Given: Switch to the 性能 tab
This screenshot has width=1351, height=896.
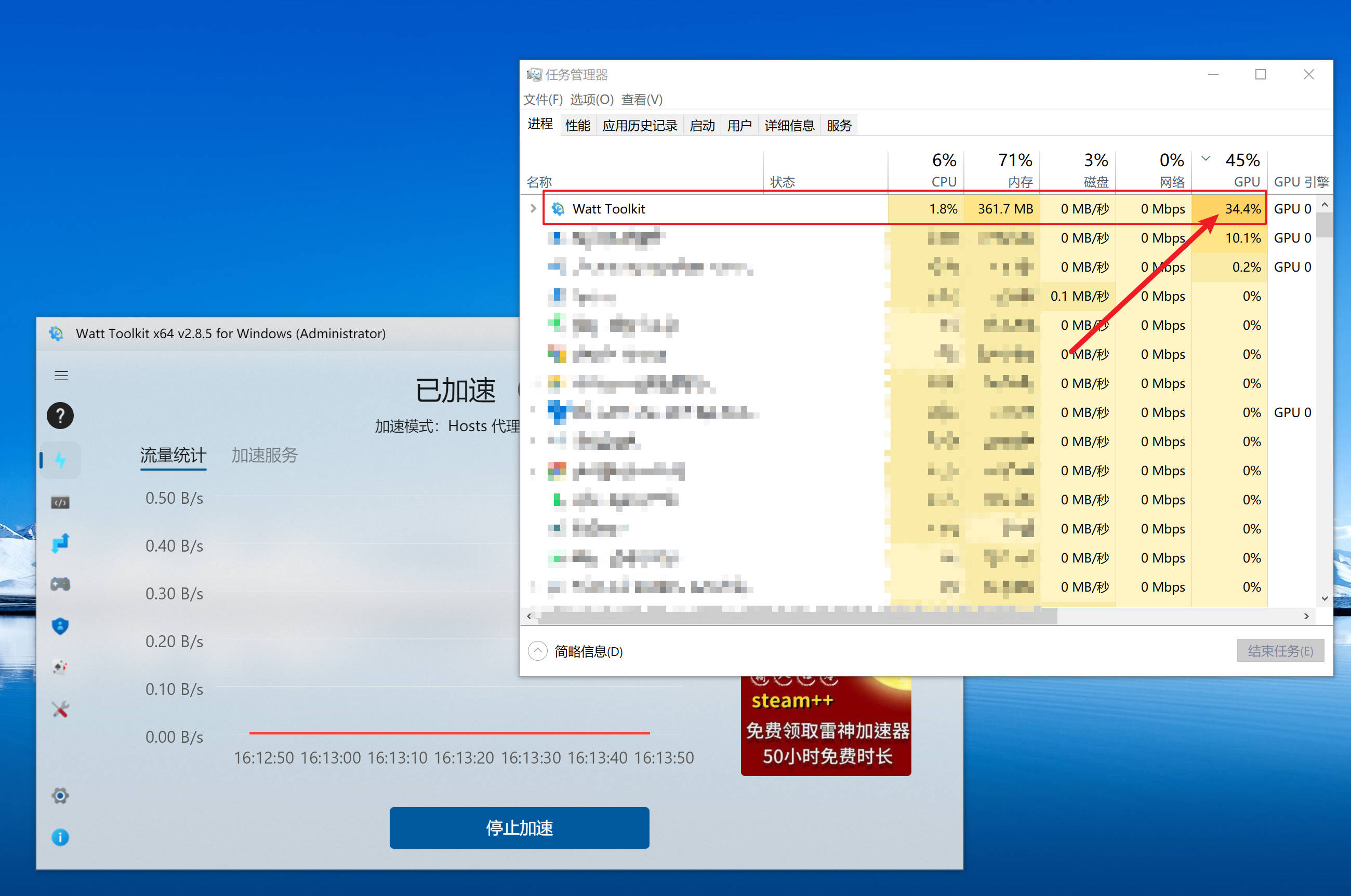Looking at the screenshot, I should [578, 126].
